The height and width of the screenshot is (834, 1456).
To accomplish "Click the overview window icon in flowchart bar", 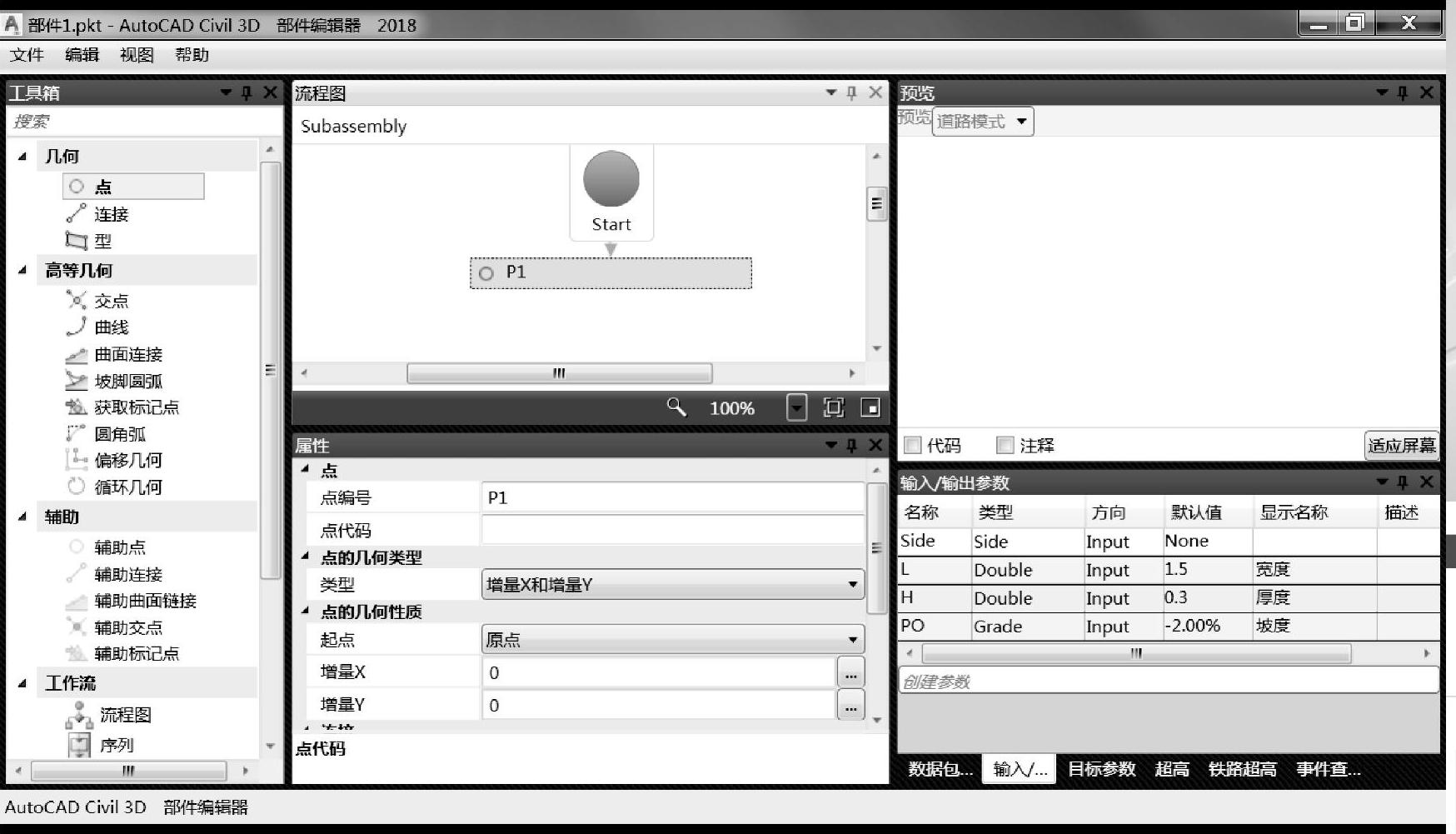I will pyautogui.click(x=870, y=407).
